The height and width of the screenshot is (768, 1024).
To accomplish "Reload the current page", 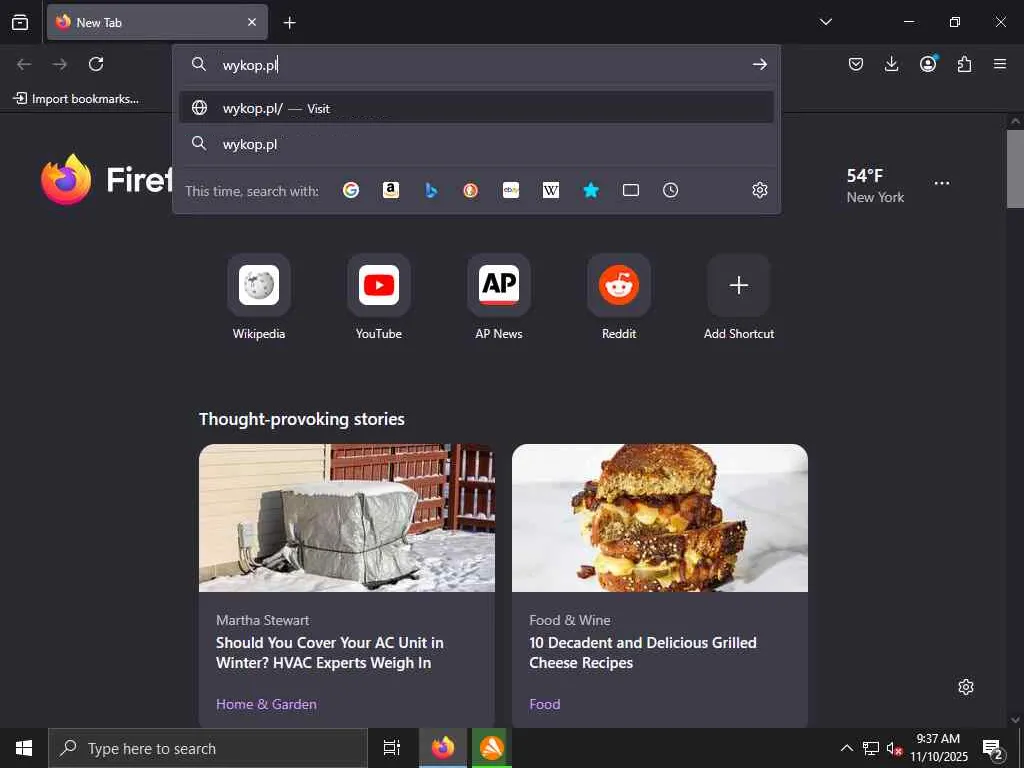I will pyautogui.click(x=96, y=64).
